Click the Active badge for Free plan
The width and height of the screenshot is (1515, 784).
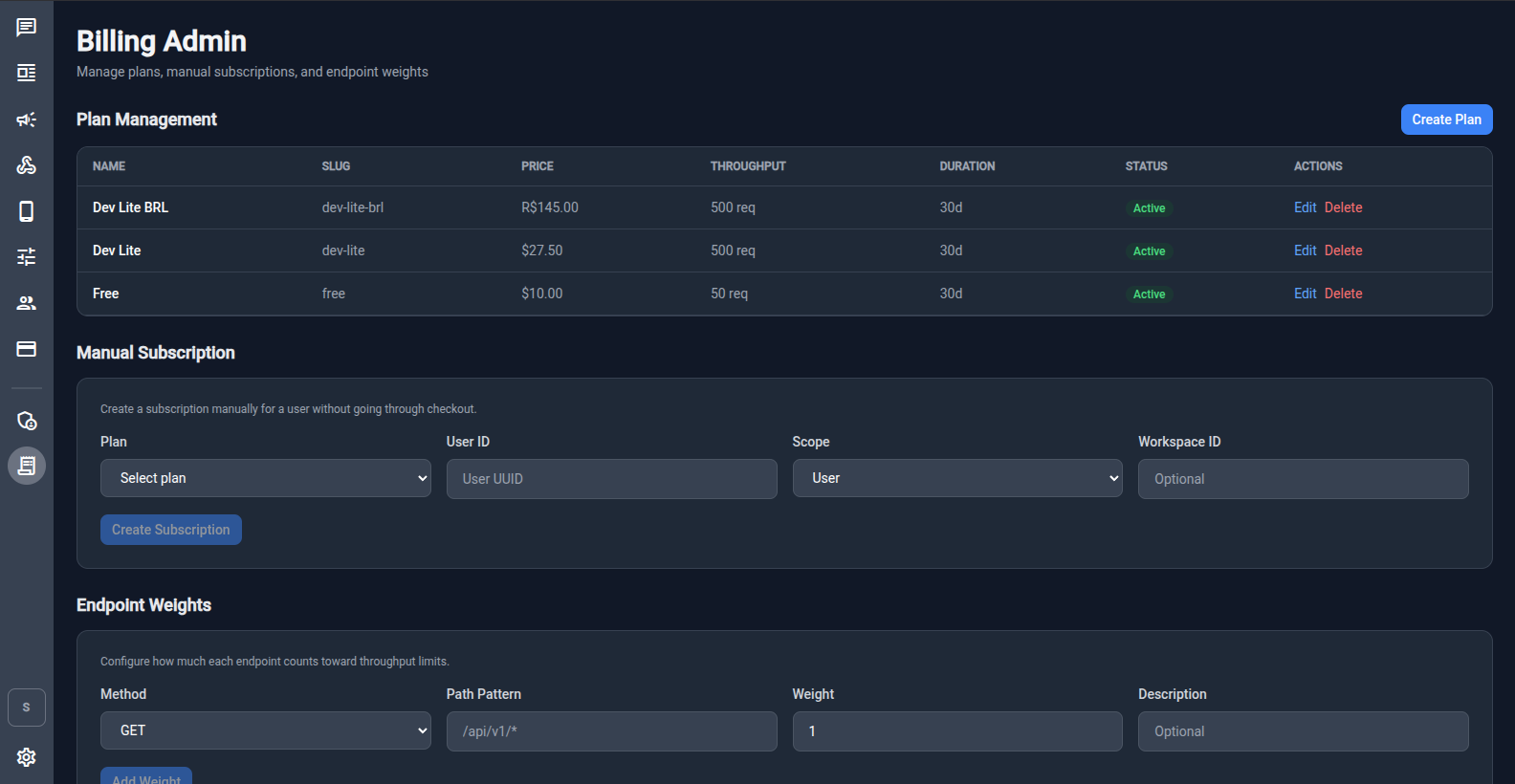[x=1149, y=294]
